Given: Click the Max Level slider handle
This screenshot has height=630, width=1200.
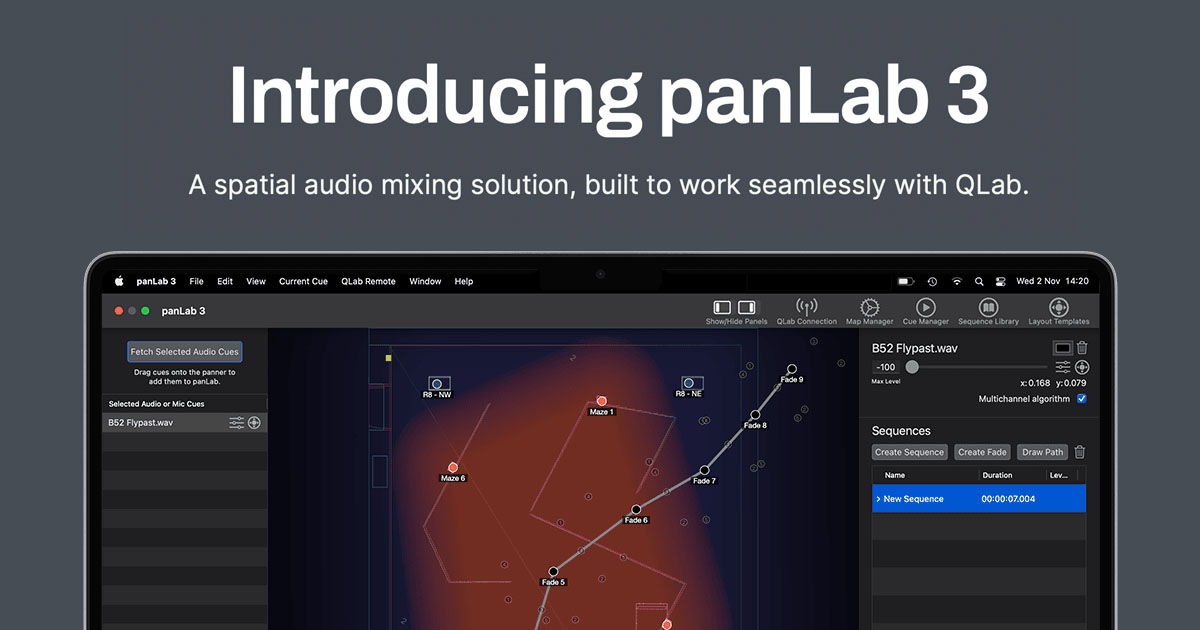Looking at the screenshot, I should click(x=911, y=367).
